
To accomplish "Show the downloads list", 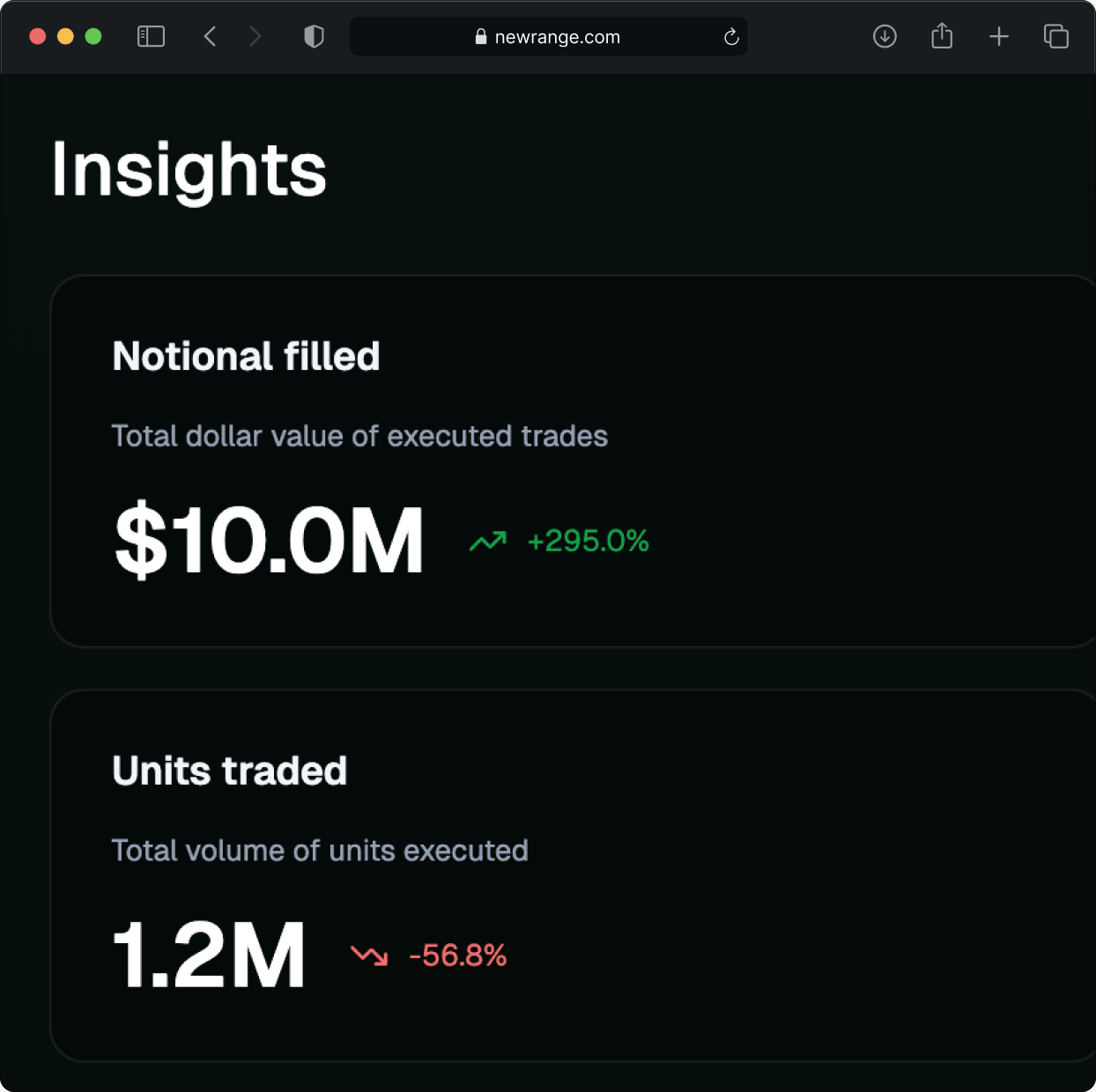I will 885,36.
